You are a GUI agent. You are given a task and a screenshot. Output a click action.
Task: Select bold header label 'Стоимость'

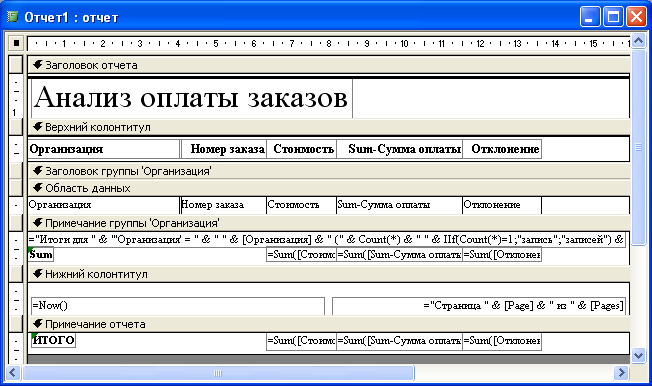(301, 149)
